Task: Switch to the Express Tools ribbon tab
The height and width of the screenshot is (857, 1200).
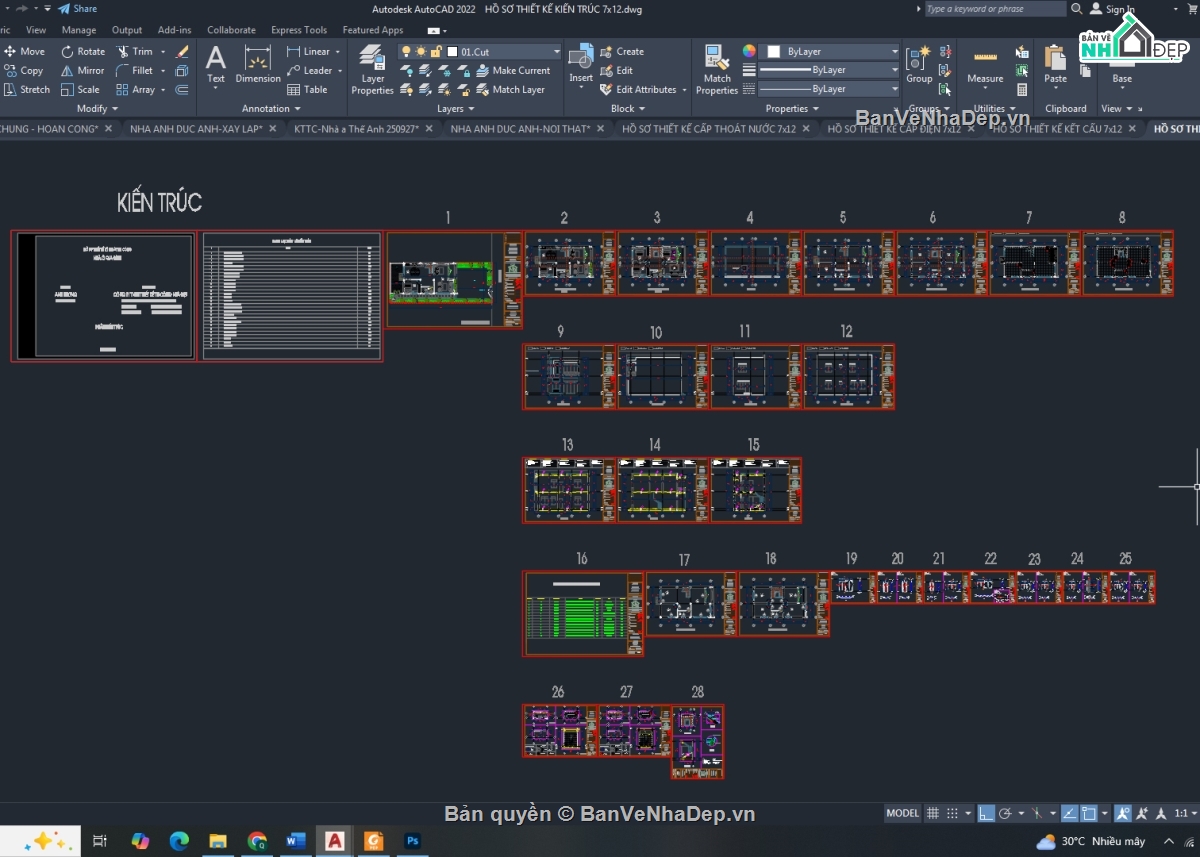Action: pyautogui.click(x=298, y=30)
